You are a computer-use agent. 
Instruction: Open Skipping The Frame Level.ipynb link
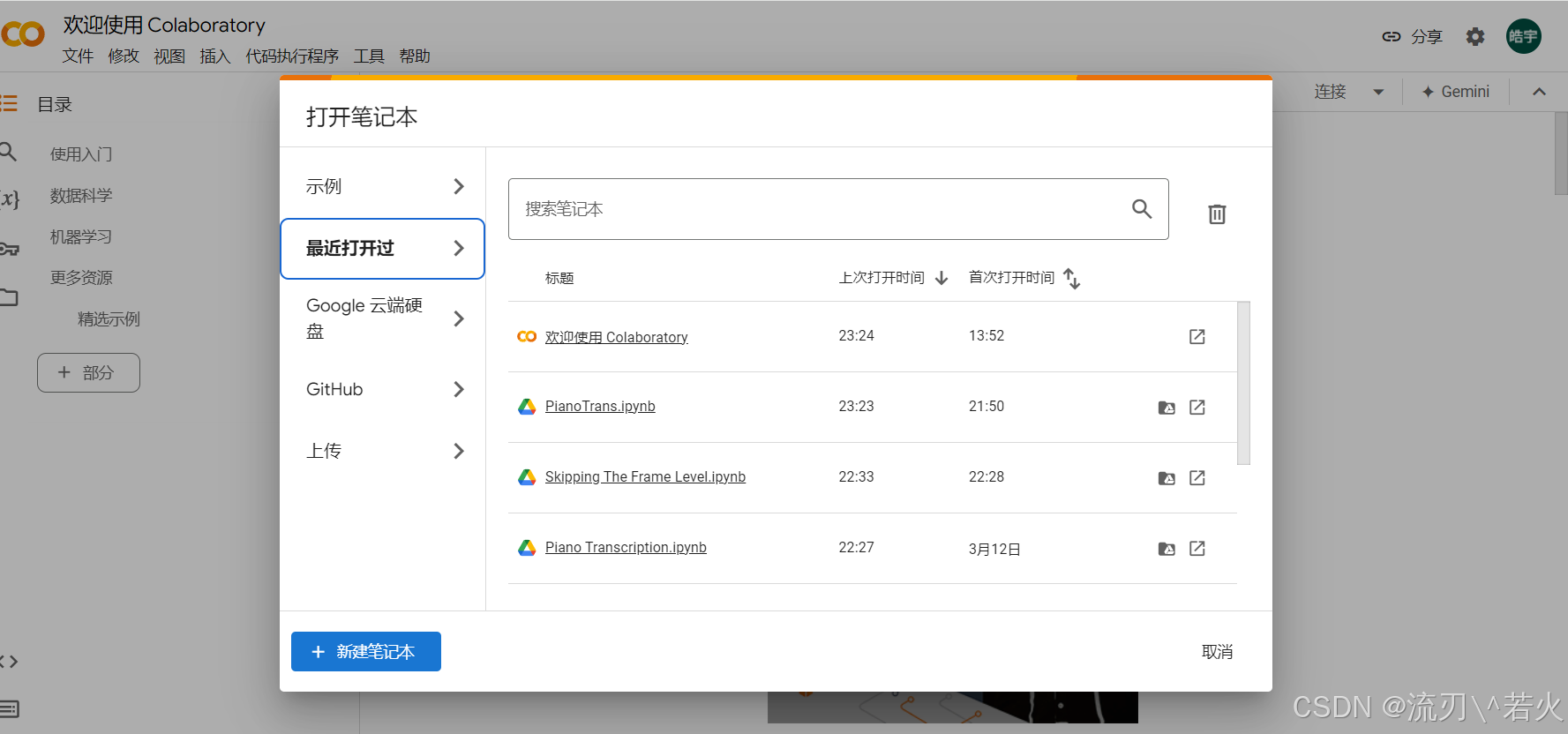645,476
